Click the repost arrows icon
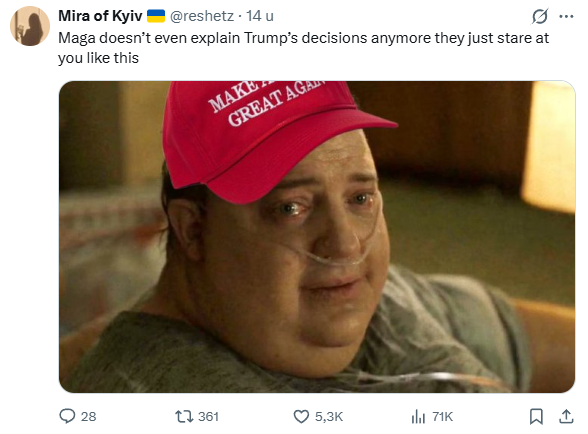Screen dimensions: 588x434 tap(184, 416)
